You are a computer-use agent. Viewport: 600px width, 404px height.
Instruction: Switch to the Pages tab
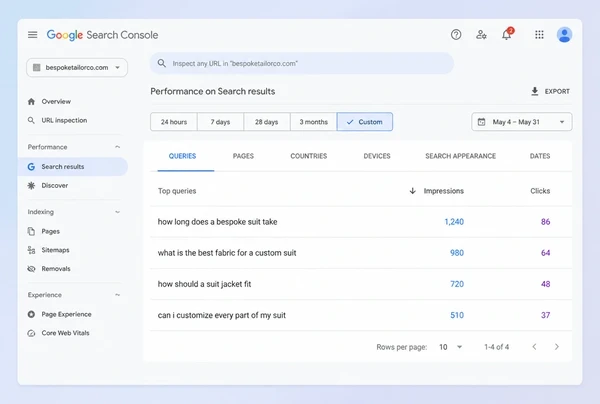243,156
